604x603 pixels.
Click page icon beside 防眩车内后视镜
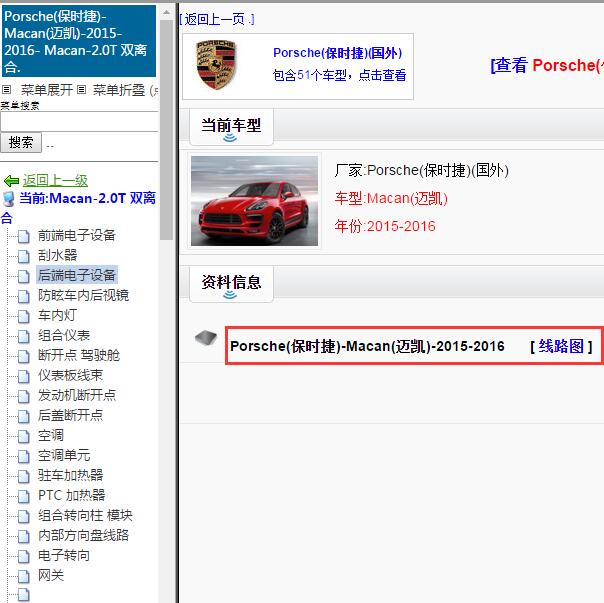tap(23, 296)
